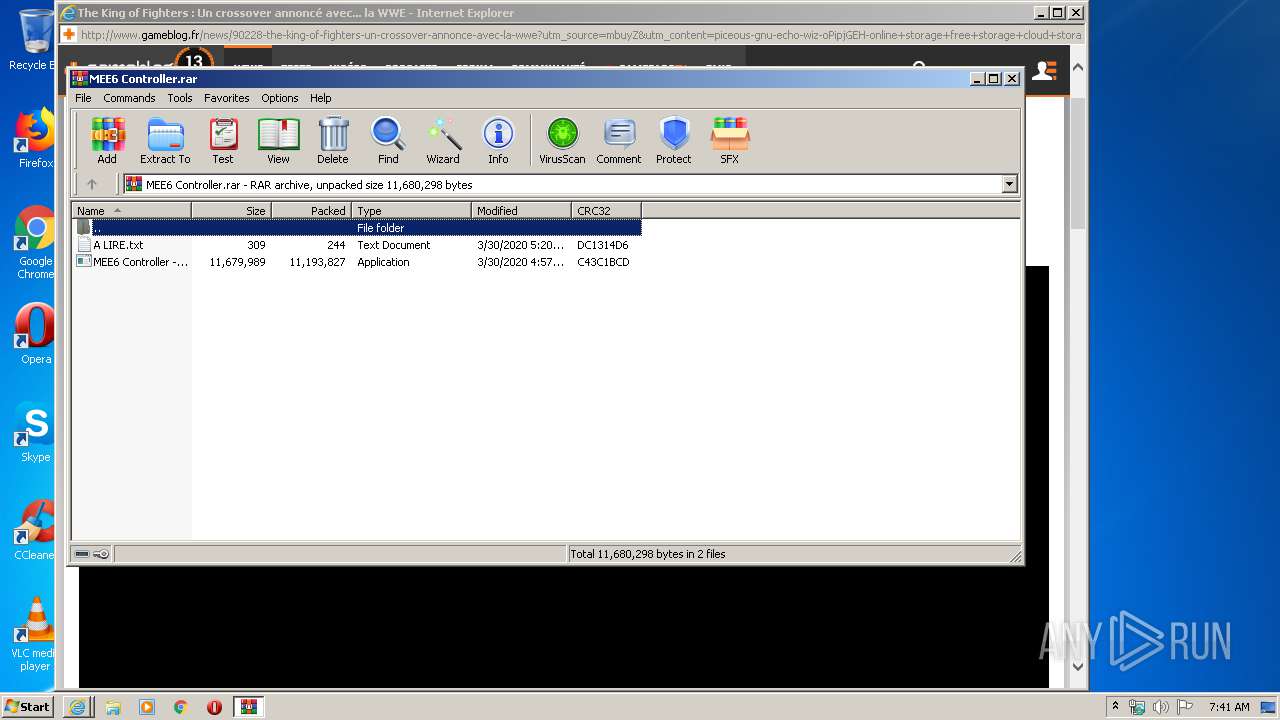Select the Firefox desktop shortcut
1280x720 pixels.
click(34, 138)
